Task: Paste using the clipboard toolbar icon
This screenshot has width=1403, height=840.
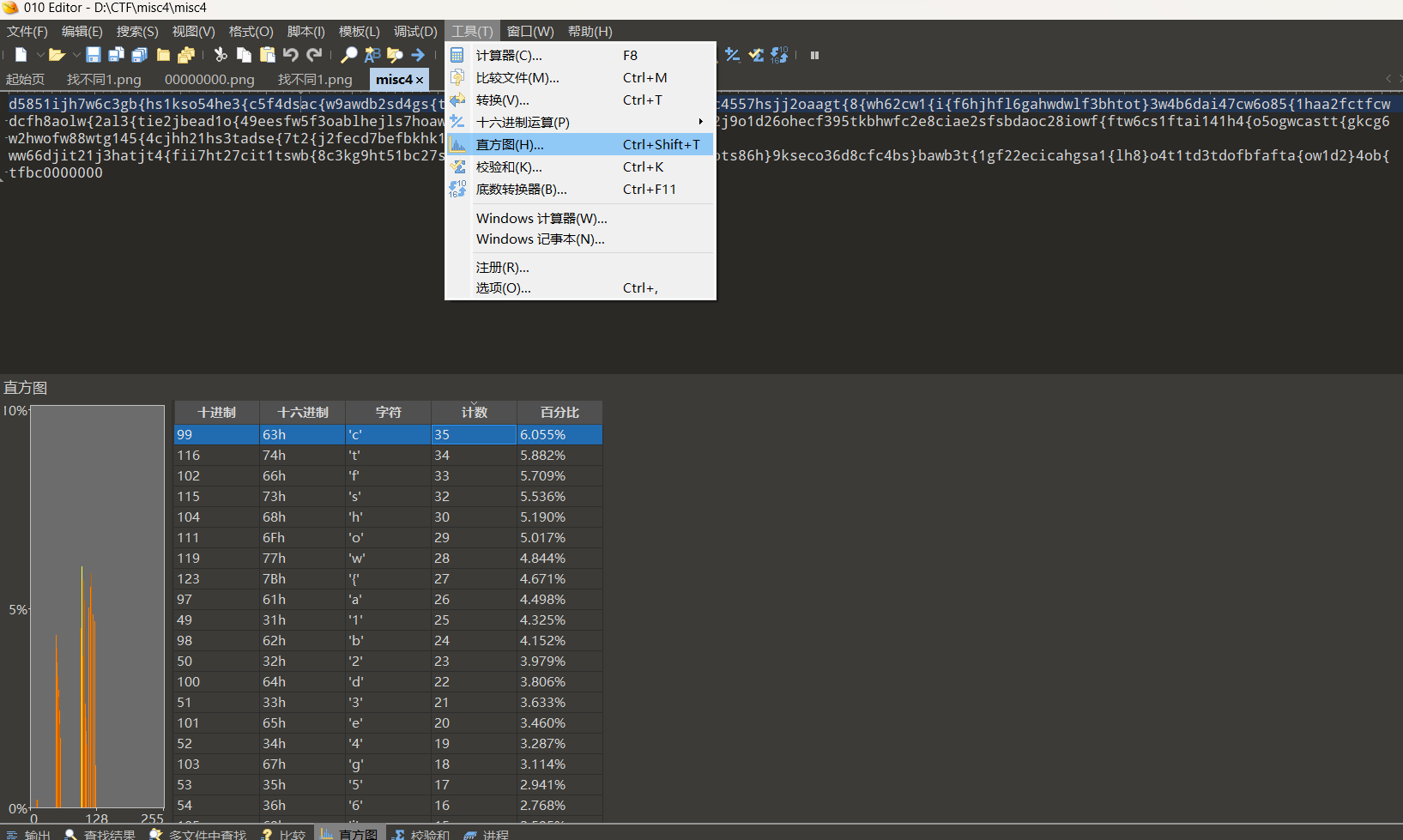Action: [x=267, y=55]
